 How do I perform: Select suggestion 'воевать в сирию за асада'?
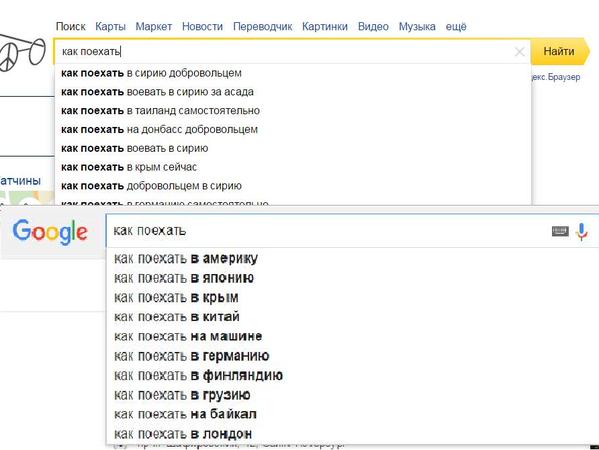(x=293, y=92)
